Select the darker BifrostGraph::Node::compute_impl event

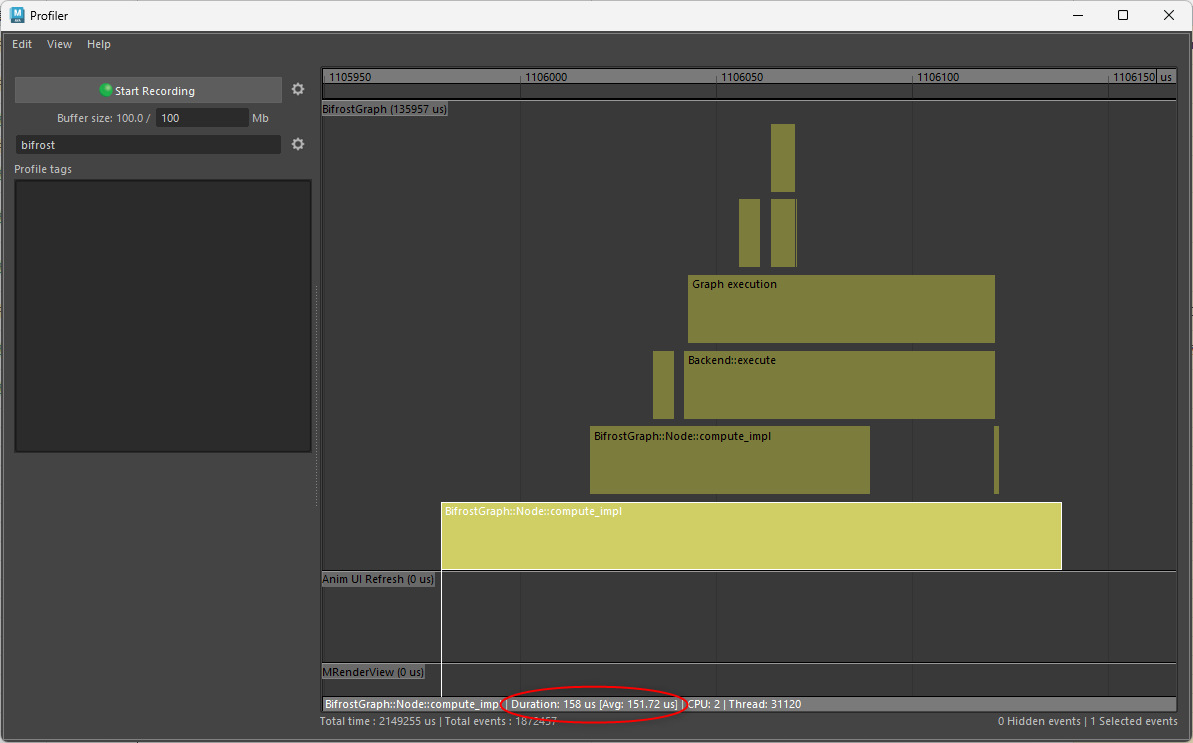[730, 460]
